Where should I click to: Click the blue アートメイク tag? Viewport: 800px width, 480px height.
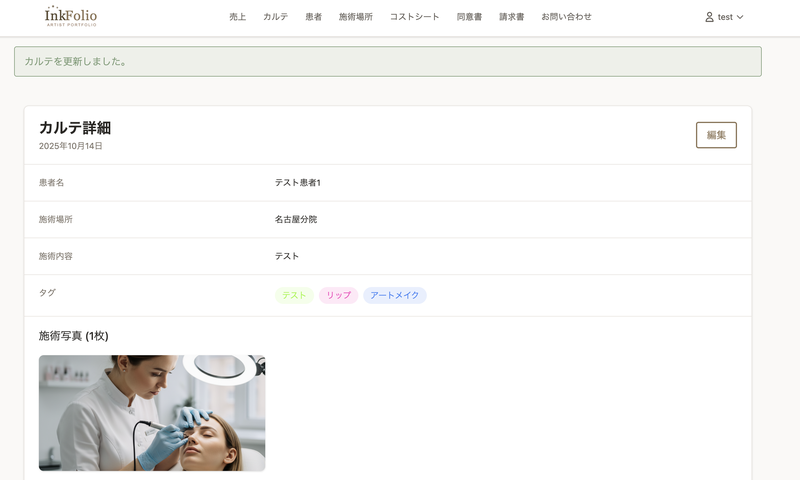[x=395, y=295]
